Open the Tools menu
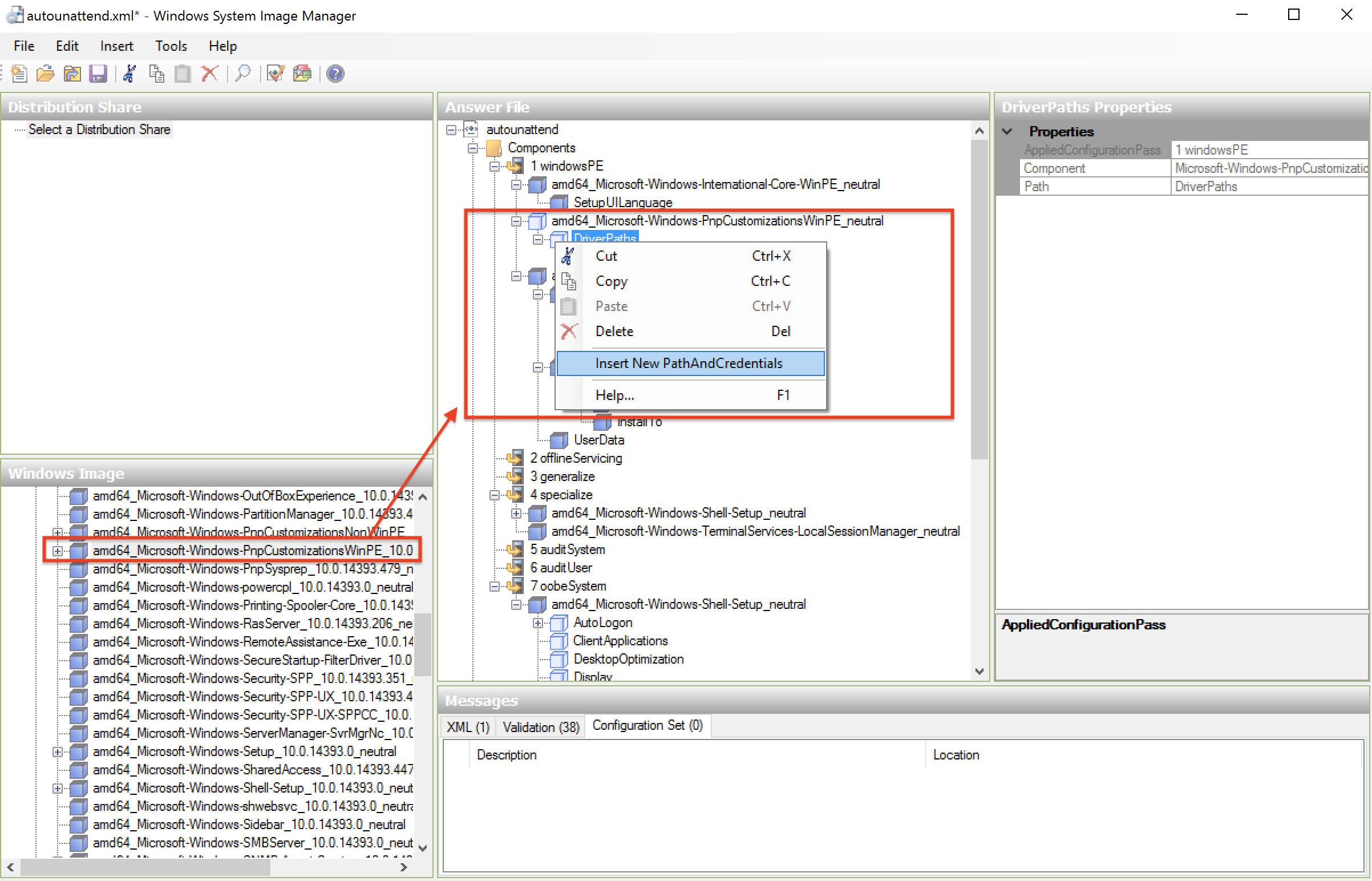1372x881 pixels. point(171,46)
